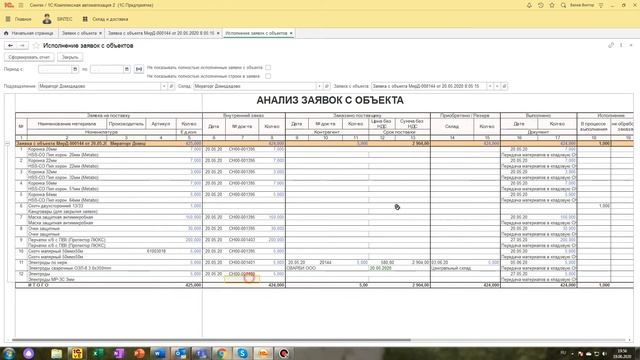
Task: Open the 1C main menu logo icon
Action: coord(9,5)
